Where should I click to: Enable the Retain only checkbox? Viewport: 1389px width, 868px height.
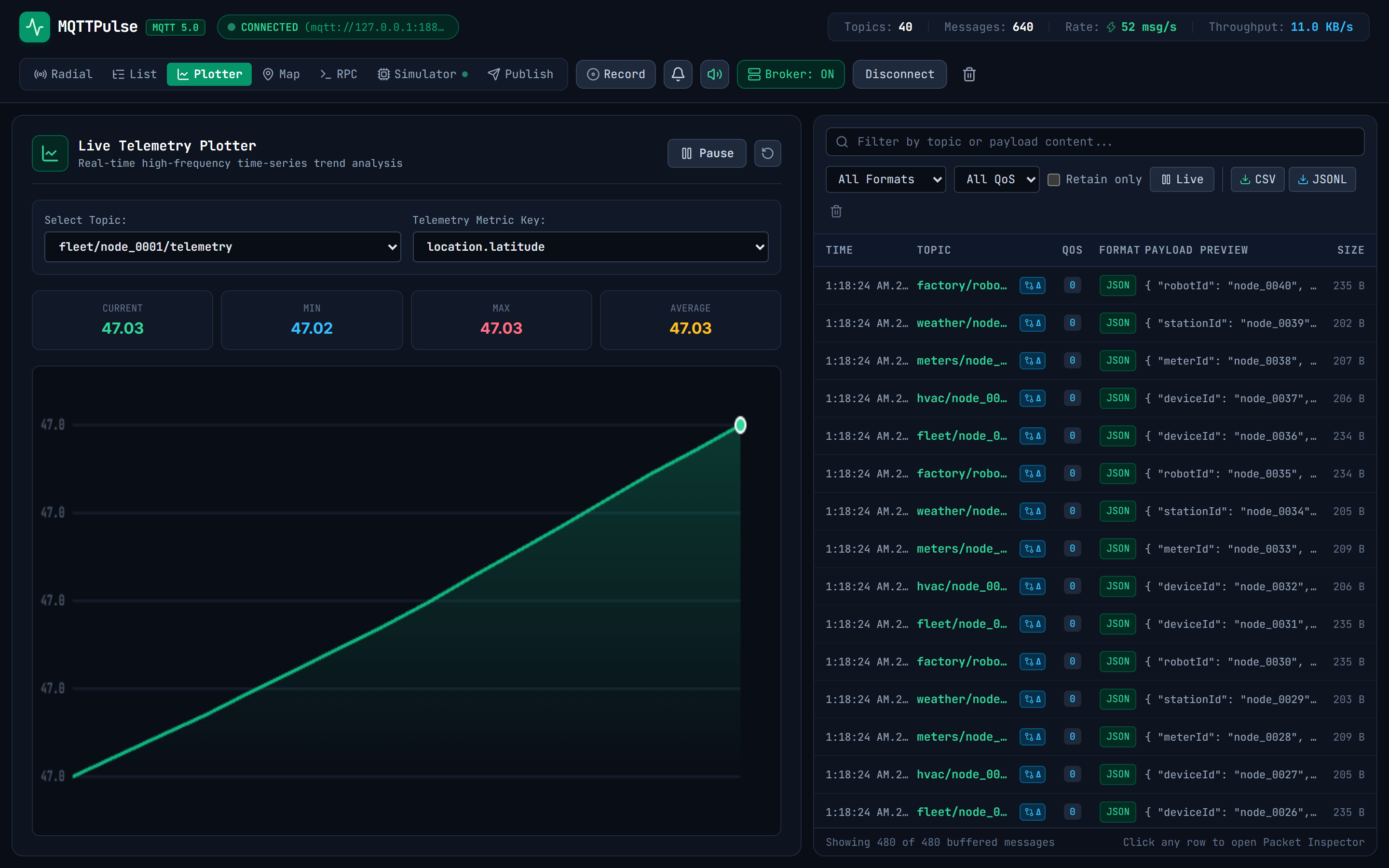point(1054,180)
